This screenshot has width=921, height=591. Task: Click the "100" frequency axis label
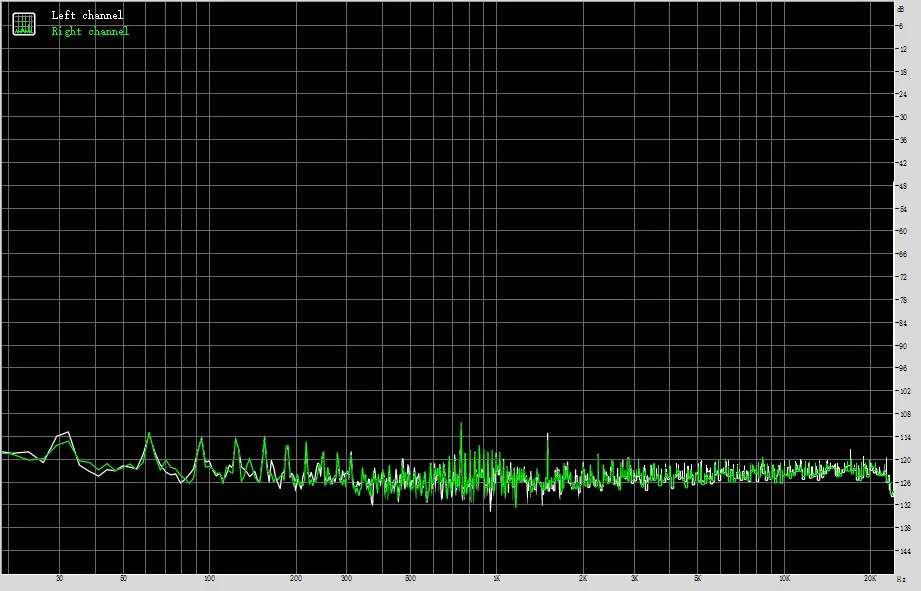point(209,579)
